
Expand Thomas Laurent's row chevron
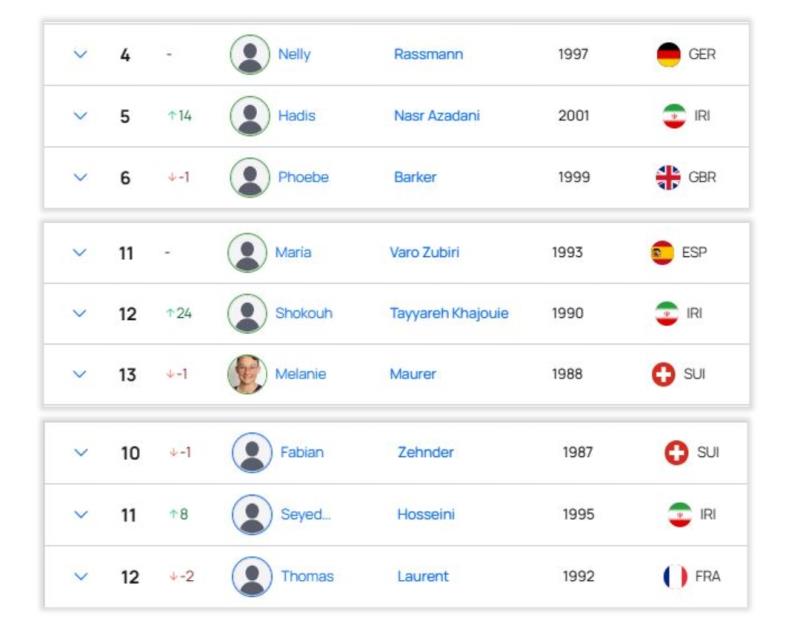81,577
